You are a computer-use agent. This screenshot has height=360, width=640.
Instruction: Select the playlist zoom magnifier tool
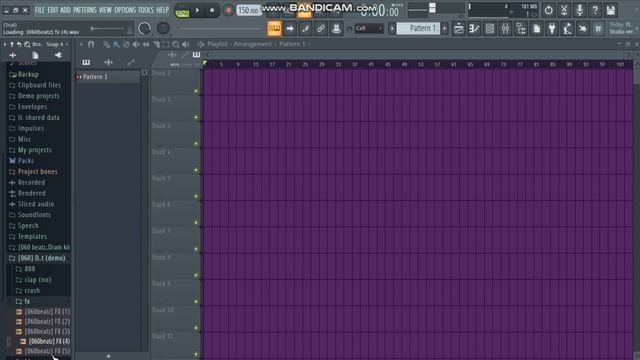click(176, 44)
